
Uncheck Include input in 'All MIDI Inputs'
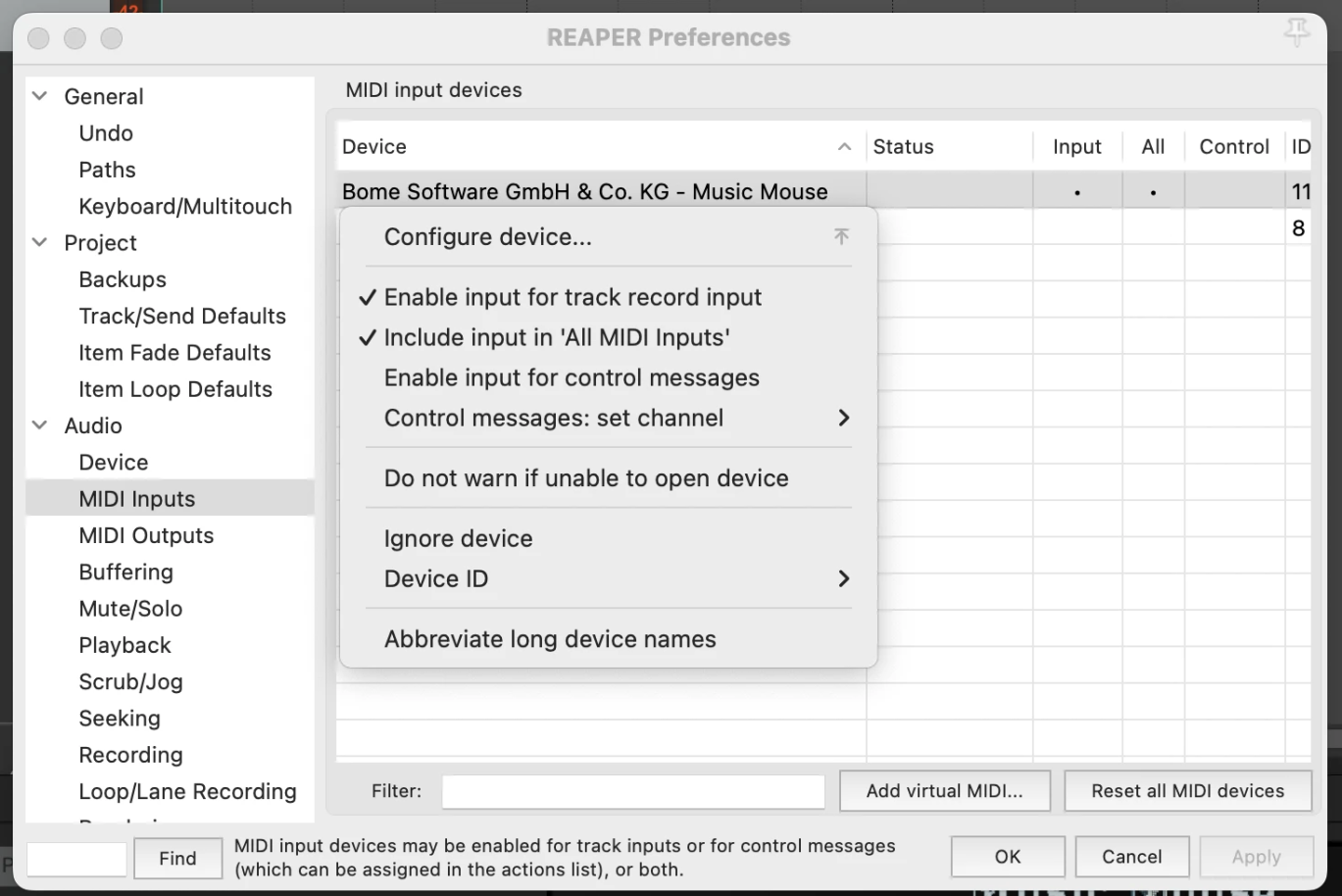[x=556, y=337]
